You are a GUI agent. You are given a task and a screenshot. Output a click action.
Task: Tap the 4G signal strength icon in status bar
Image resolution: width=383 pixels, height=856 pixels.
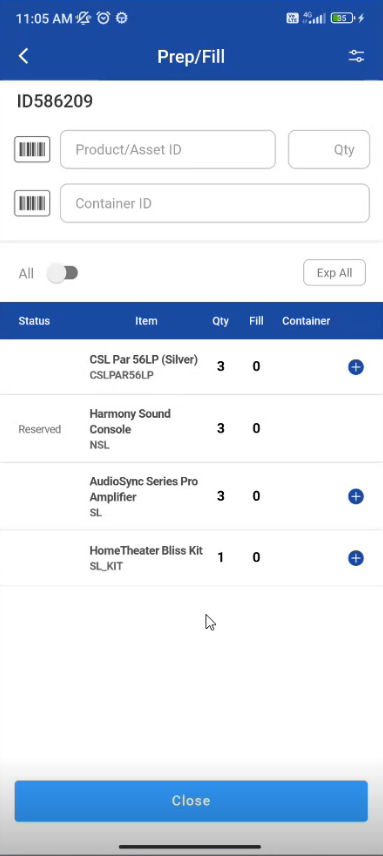click(314, 18)
